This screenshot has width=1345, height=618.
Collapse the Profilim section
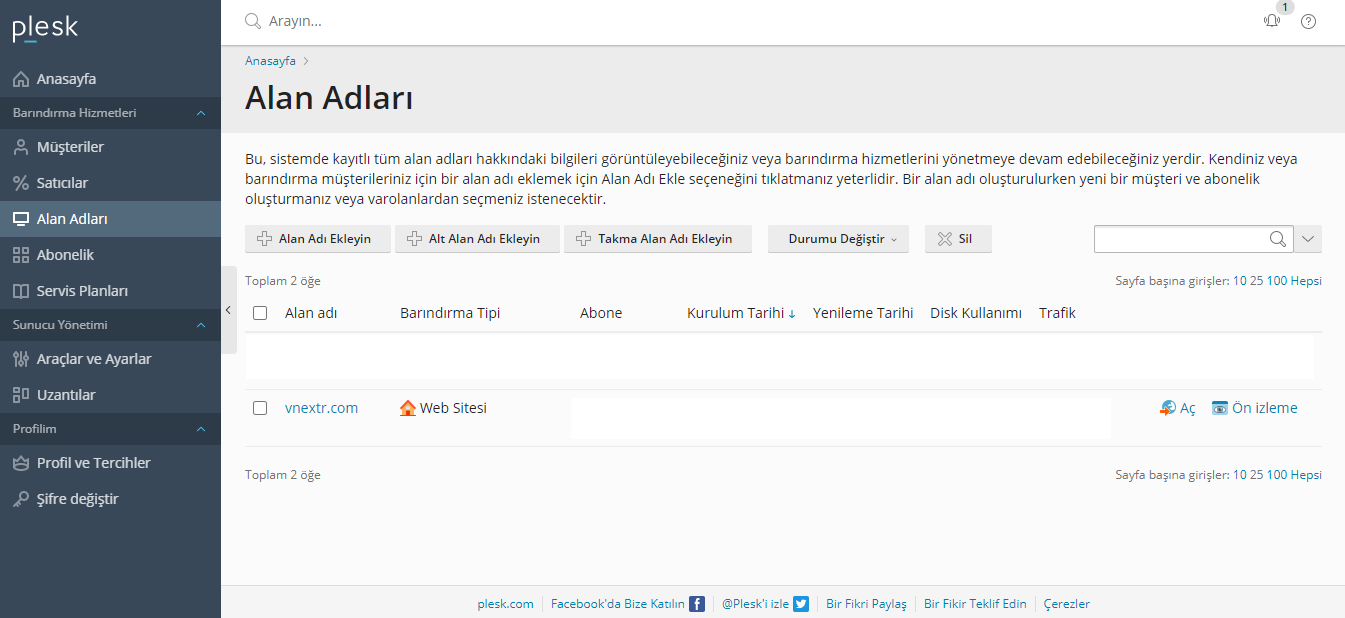click(x=201, y=429)
